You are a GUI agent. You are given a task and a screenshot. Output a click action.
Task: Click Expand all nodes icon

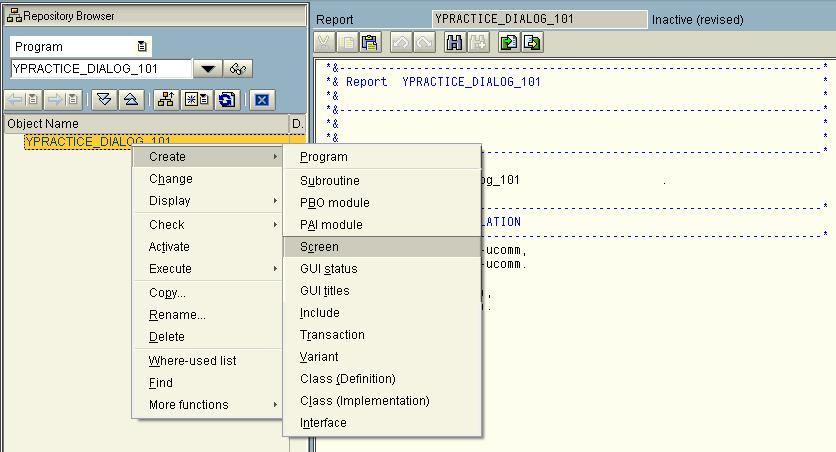pos(103,99)
